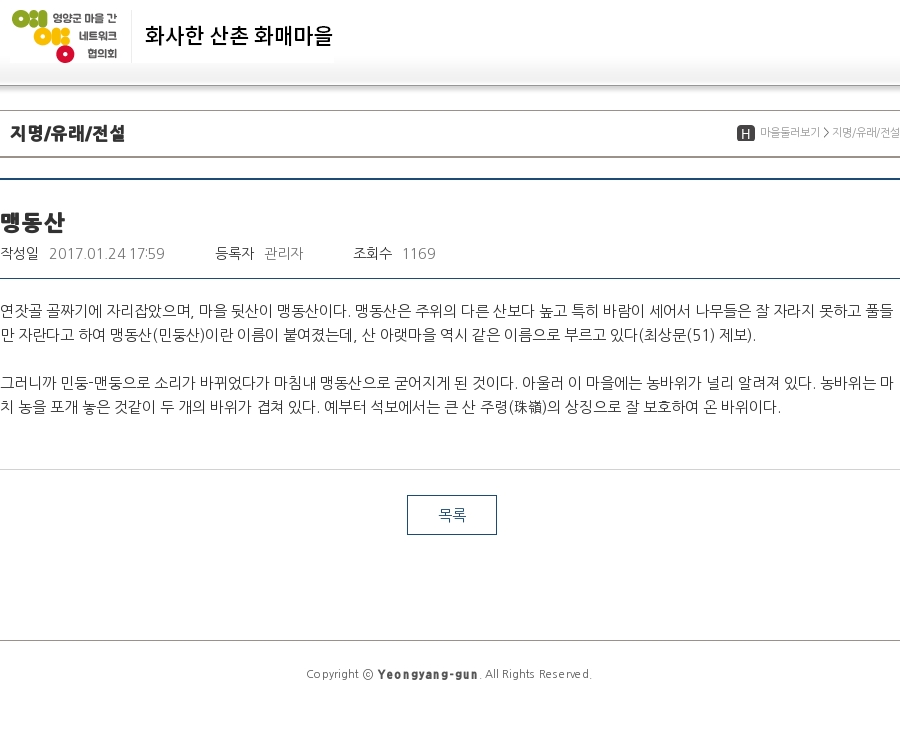Open the 화사한 산촌 화매마을 site title
This screenshot has width=900, height=741.
click(239, 36)
